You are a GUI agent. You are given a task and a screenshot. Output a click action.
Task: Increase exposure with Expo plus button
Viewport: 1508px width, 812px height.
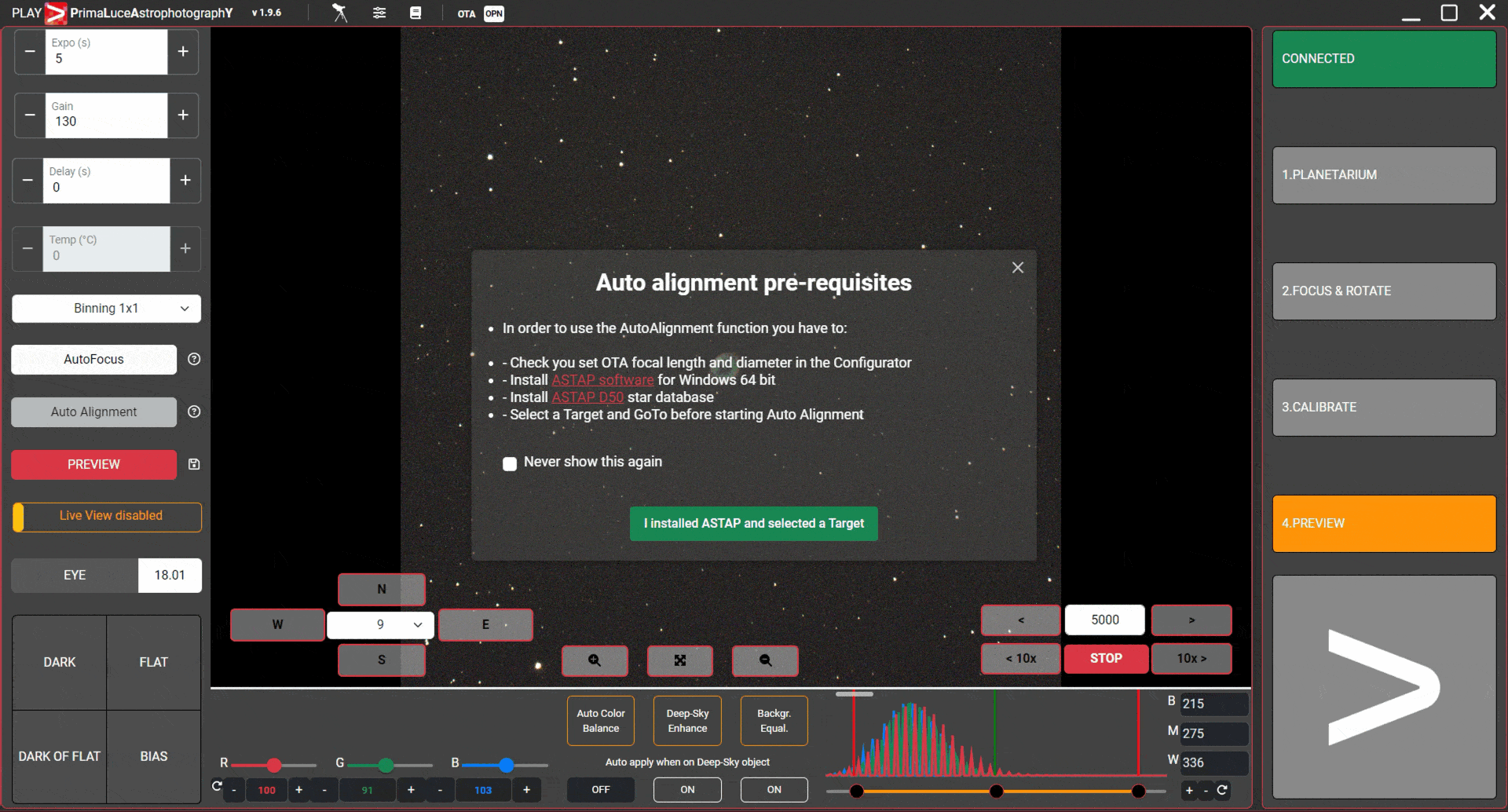click(x=183, y=52)
